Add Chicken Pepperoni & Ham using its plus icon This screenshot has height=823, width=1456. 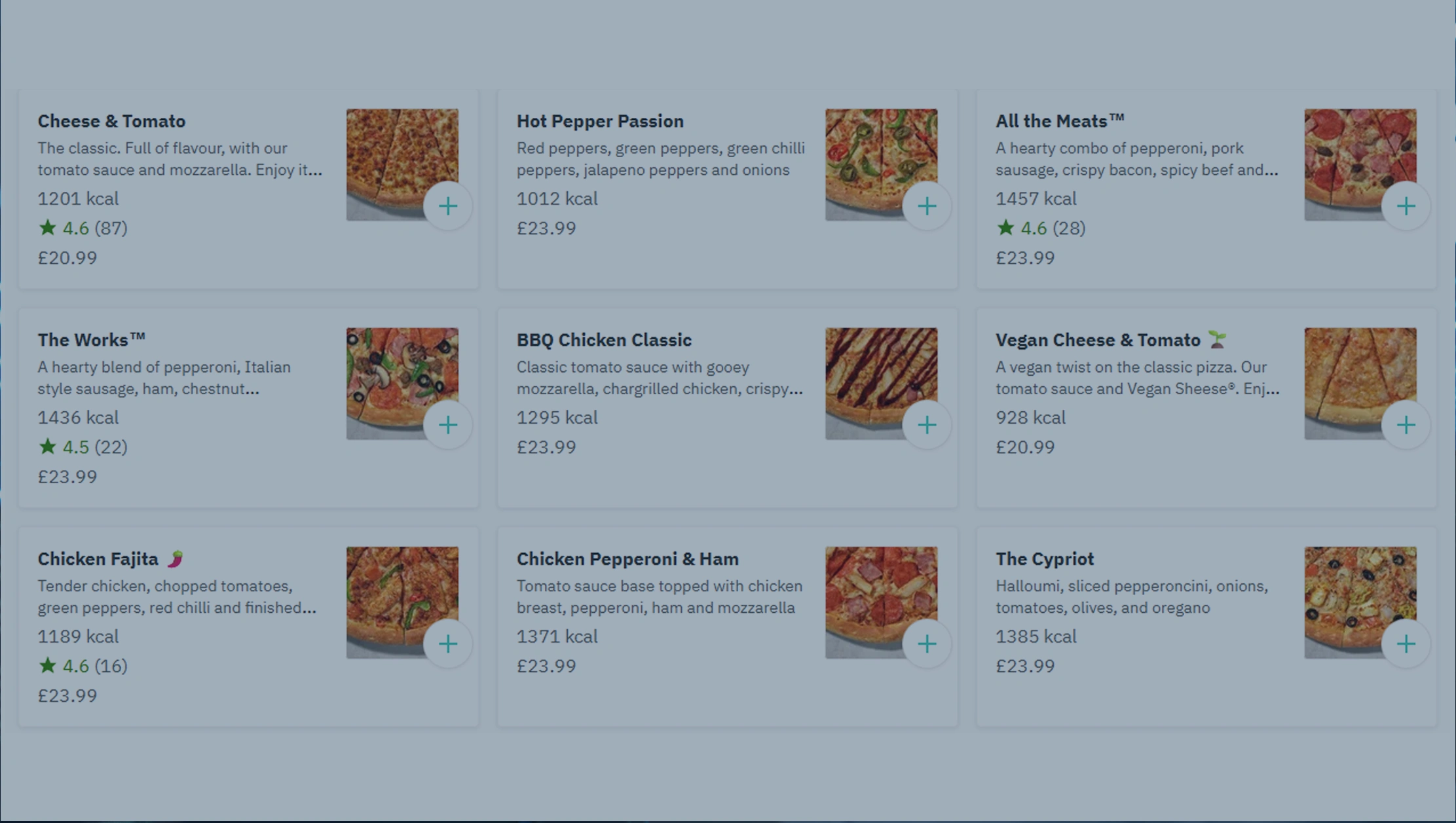(x=927, y=644)
